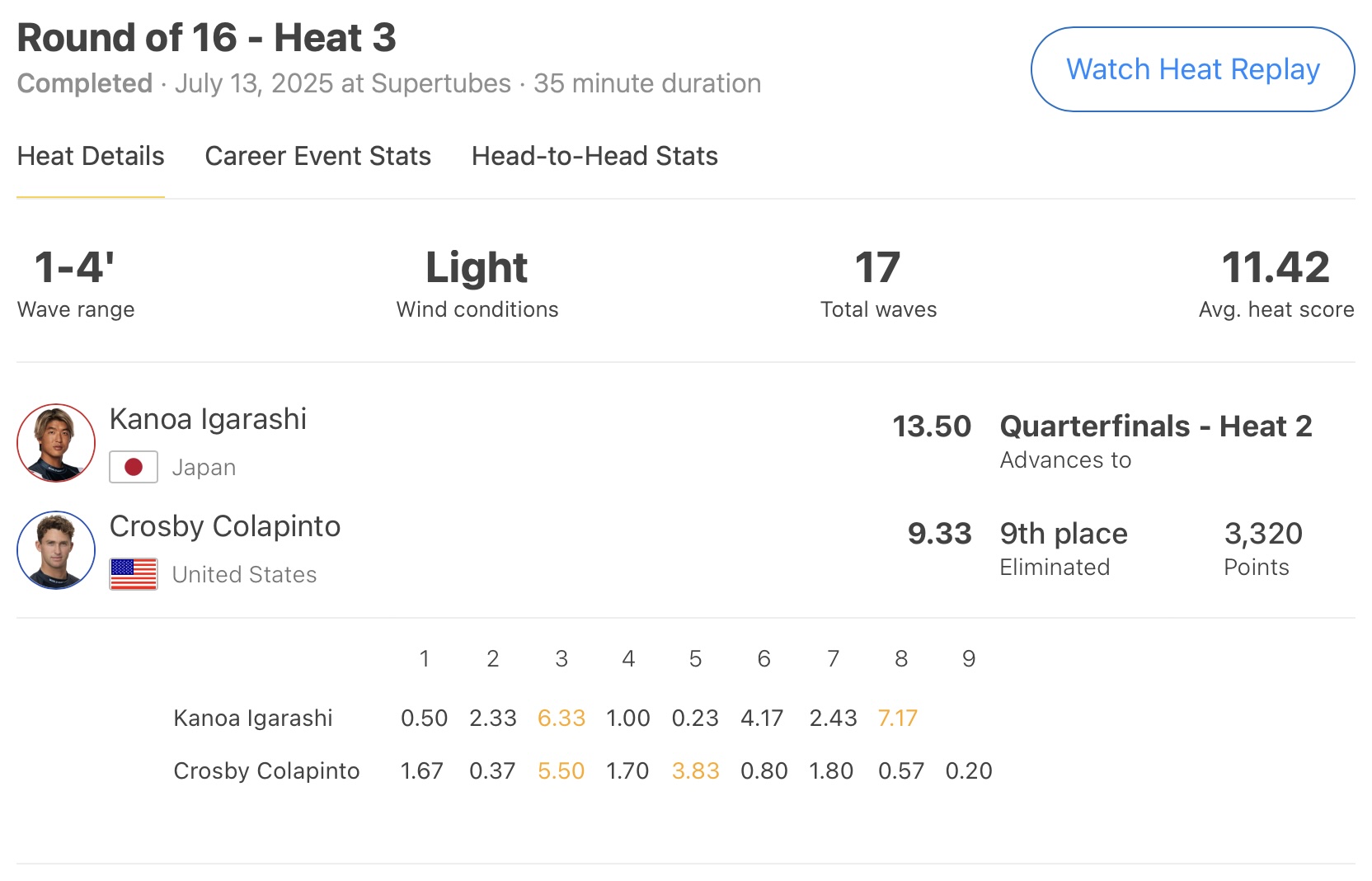1372x881 pixels.
Task: Open Kanoa Igarashi's athlete name link
Action: (x=208, y=419)
